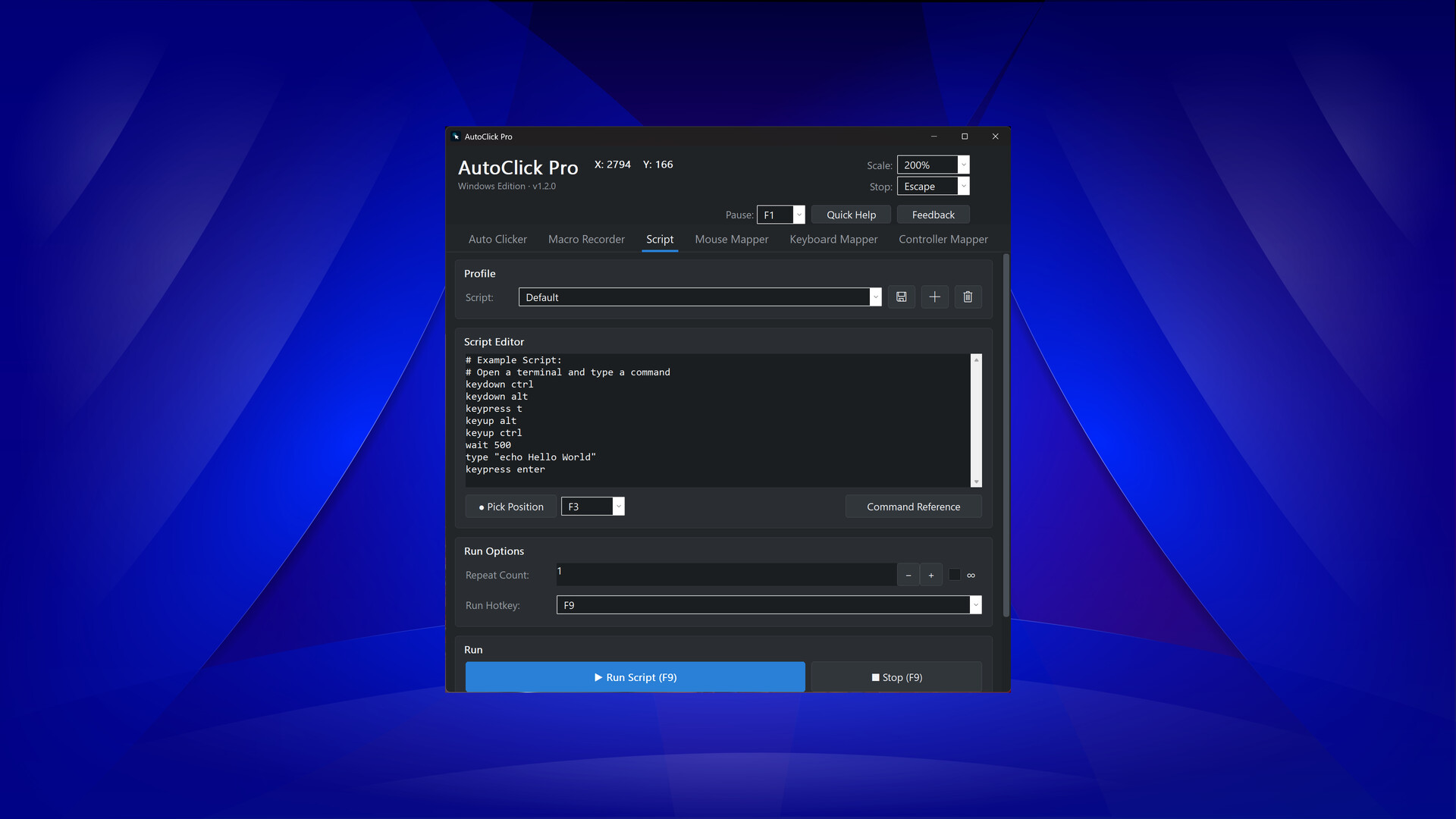Screen dimensions: 1456x819
Task: Click the AutoClick Pro title bar icon
Action: tap(456, 136)
